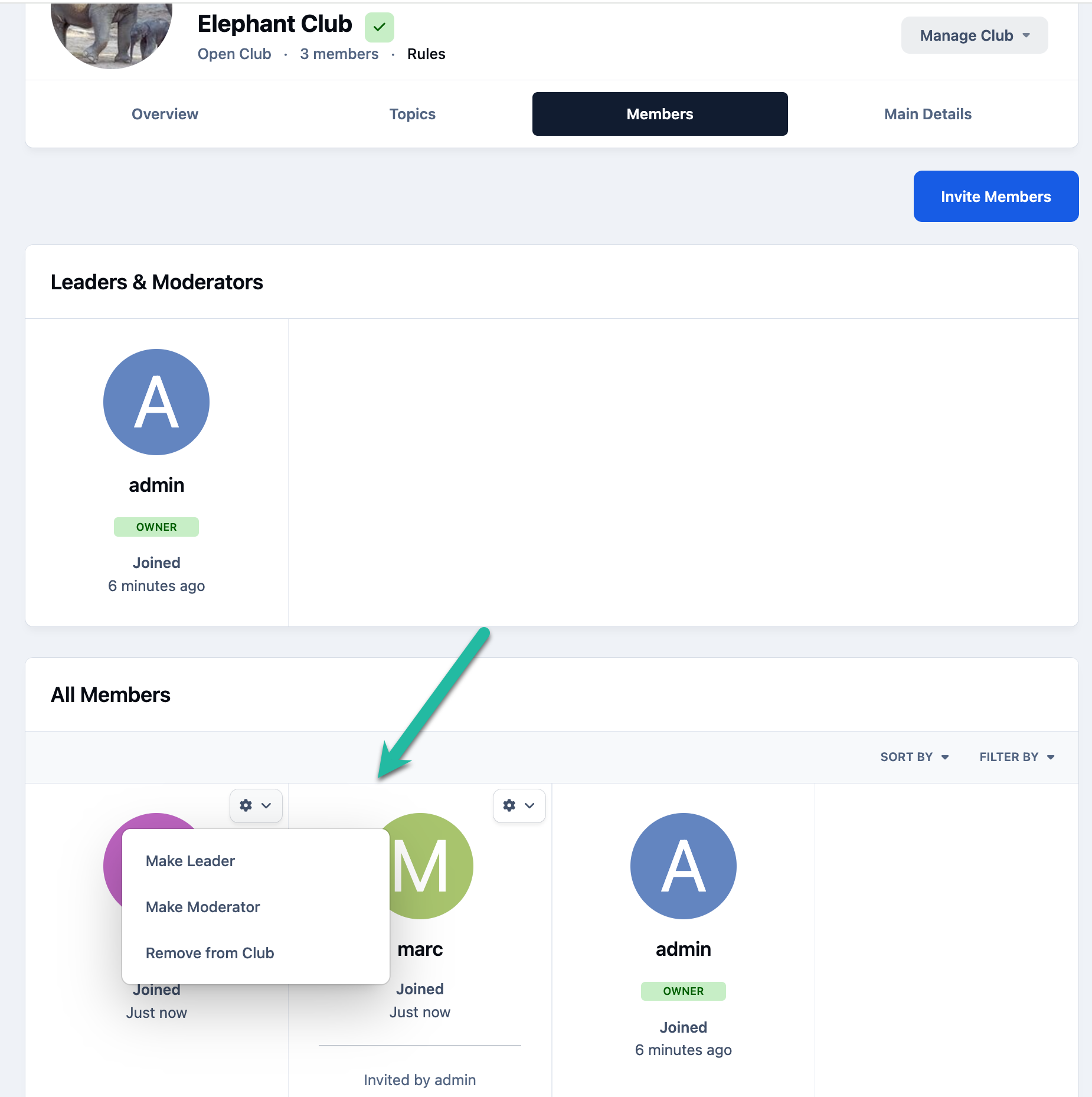1092x1097 pixels.
Task: Click Invited by admin text
Action: pyautogui.click(x=420, y=1080)
